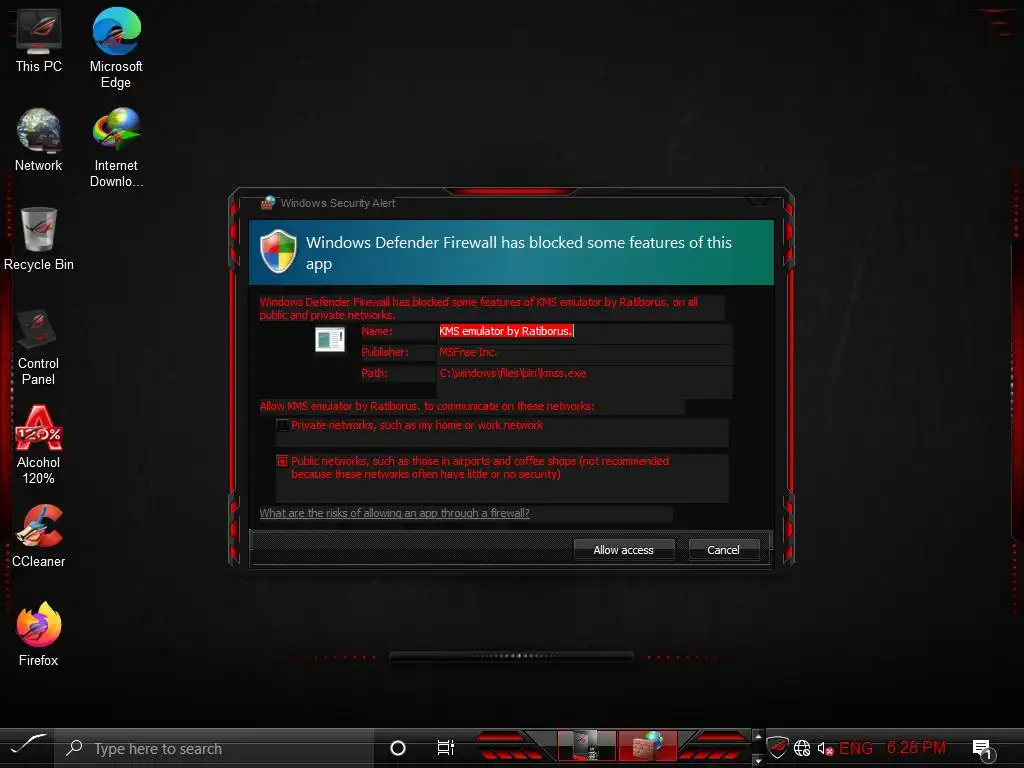This screenshot has height=768, width=1024.
Task: Click 'Public networks, such as those in airports' label
Action: coord(480,468)
